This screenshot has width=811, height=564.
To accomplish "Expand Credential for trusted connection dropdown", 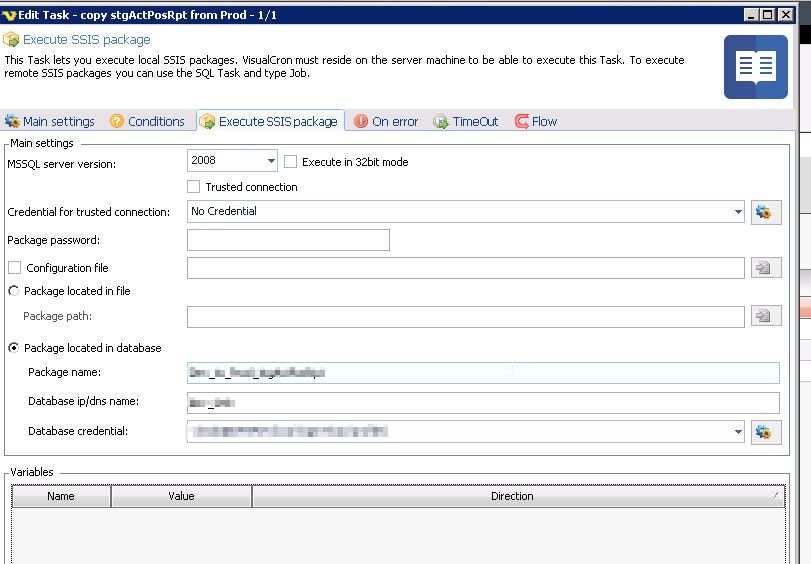I will tap(738, 212).
